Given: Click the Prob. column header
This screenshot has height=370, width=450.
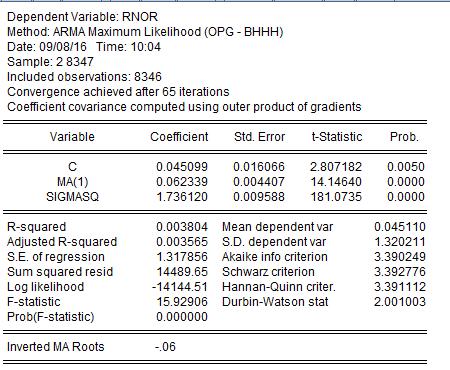Looking at the screenshot, I should point(404,137).
